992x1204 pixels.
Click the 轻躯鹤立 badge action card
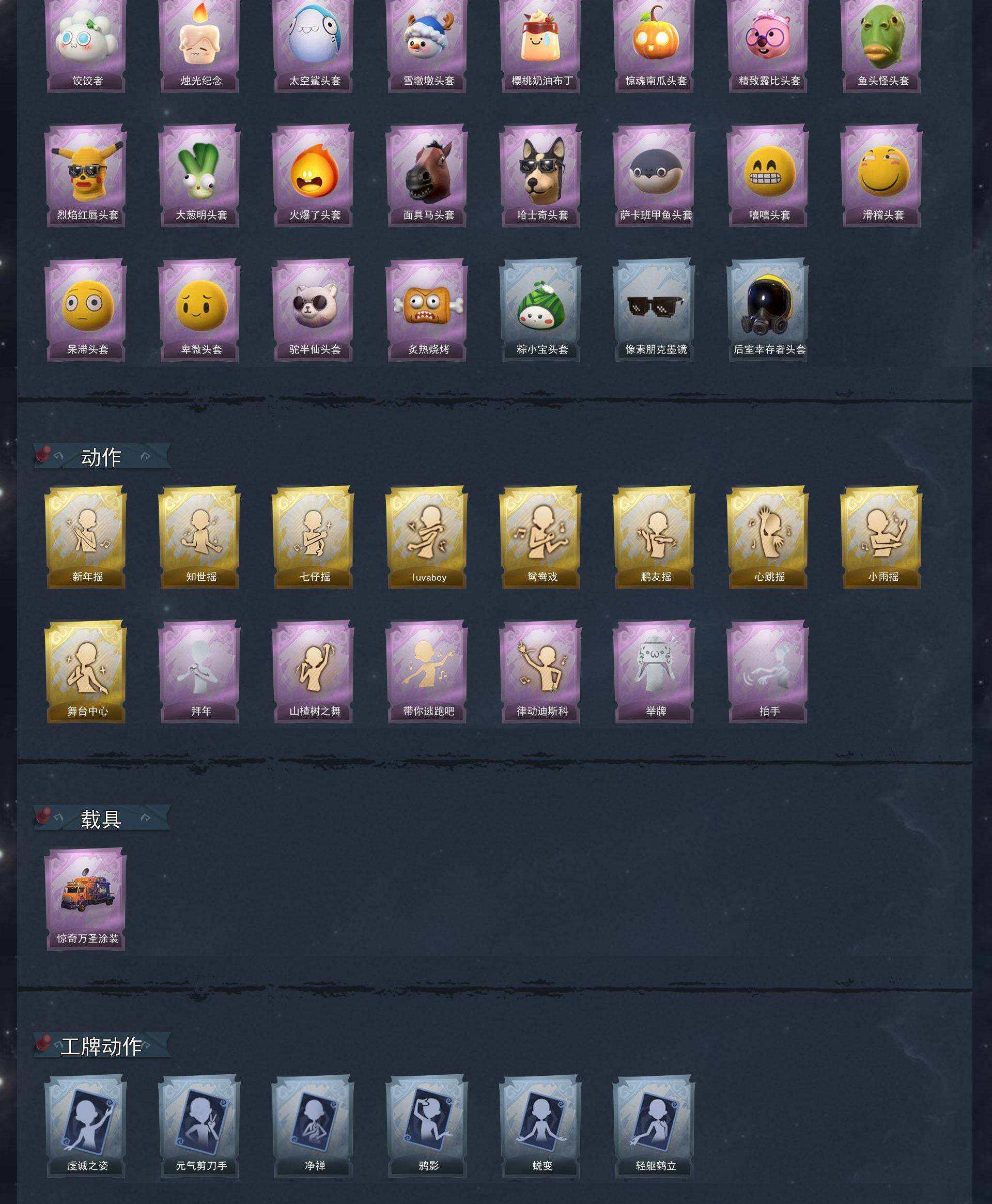pos(654,1126)
